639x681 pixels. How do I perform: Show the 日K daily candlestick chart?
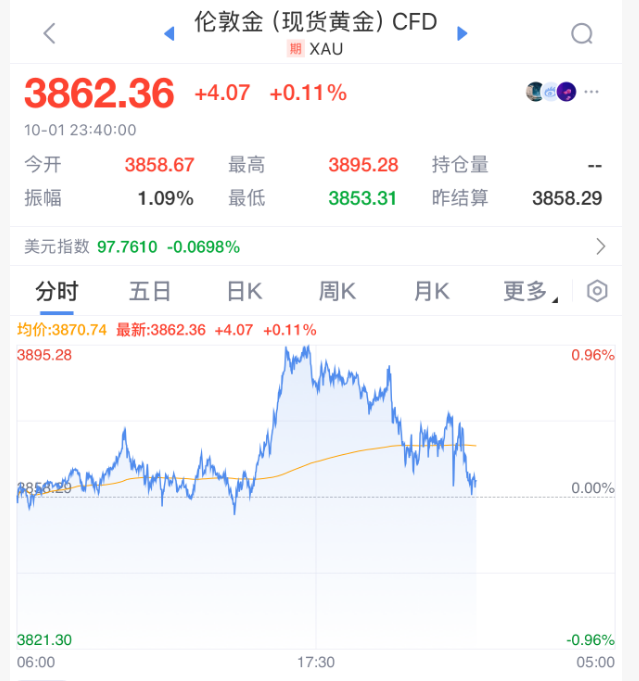pos(244,291)
